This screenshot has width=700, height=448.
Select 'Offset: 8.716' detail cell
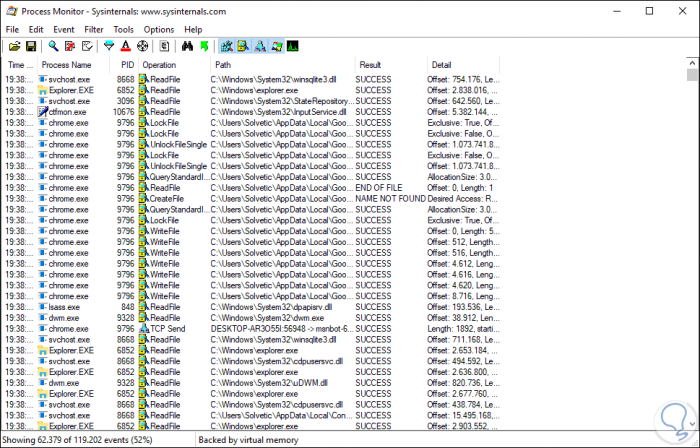click(463, 296)
